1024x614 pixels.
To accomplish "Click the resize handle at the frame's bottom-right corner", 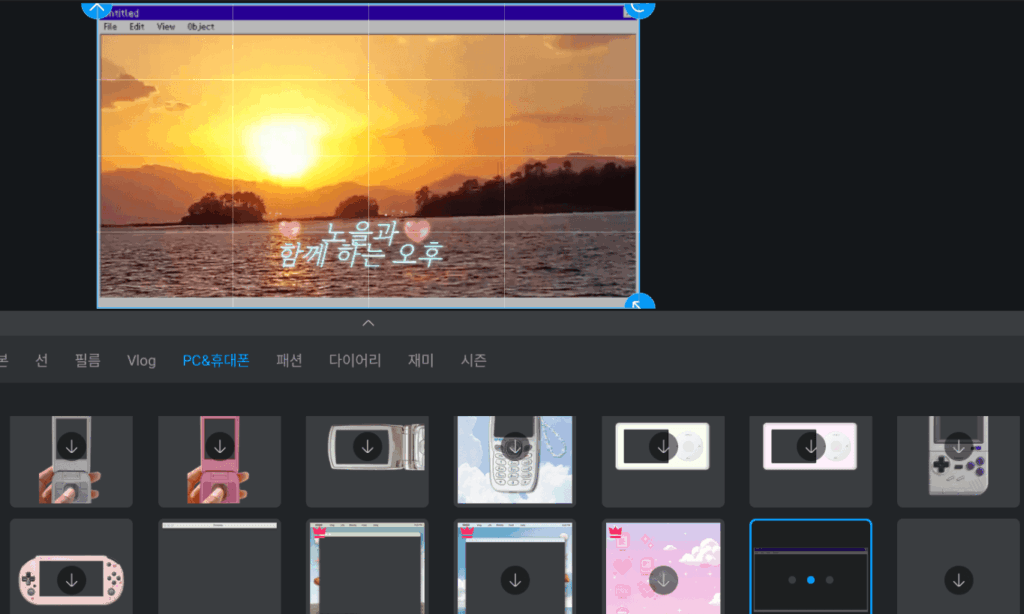I will coord(639,303).
